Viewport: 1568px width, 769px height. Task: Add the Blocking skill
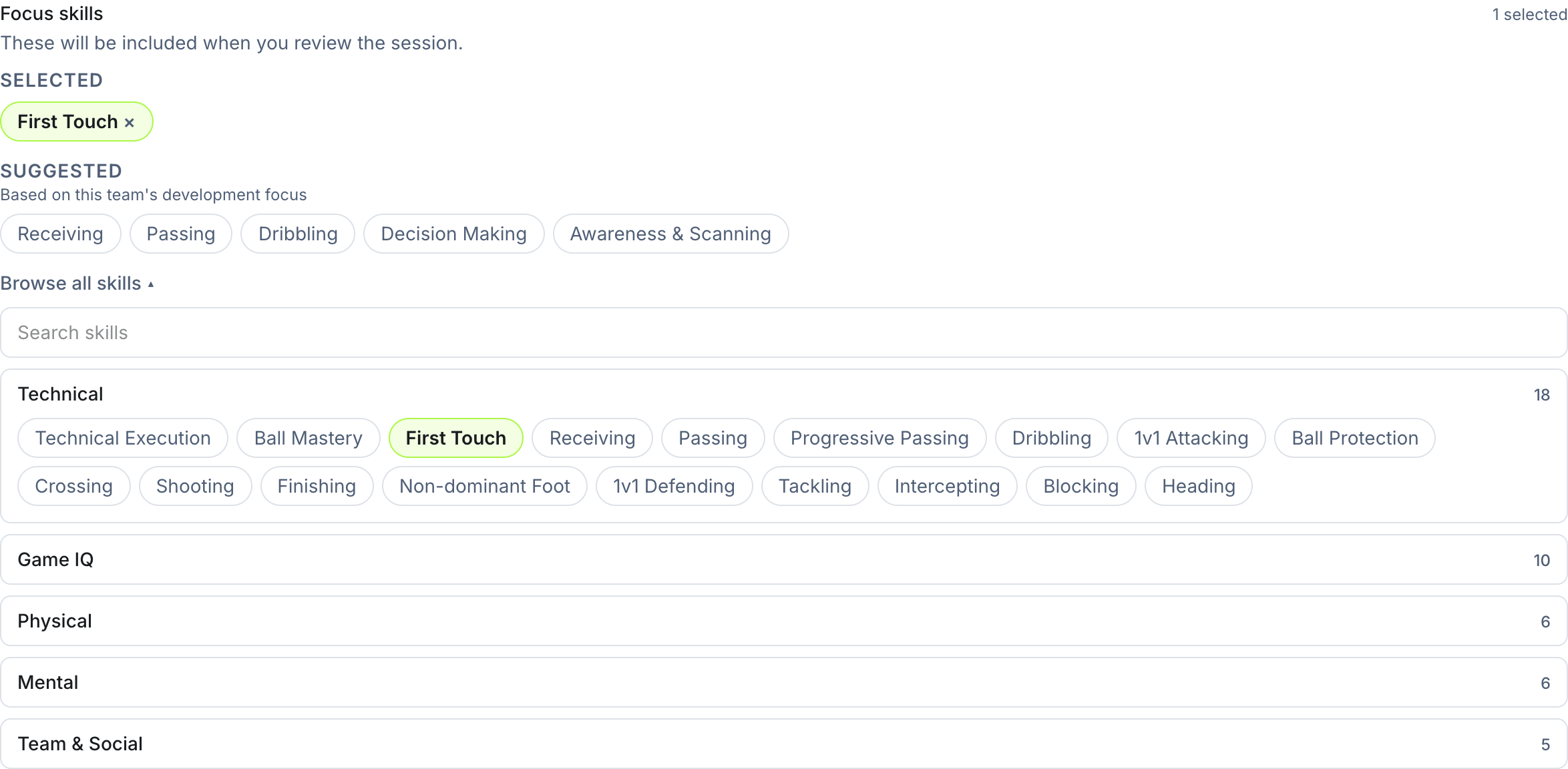click(x=1081, y=486)
